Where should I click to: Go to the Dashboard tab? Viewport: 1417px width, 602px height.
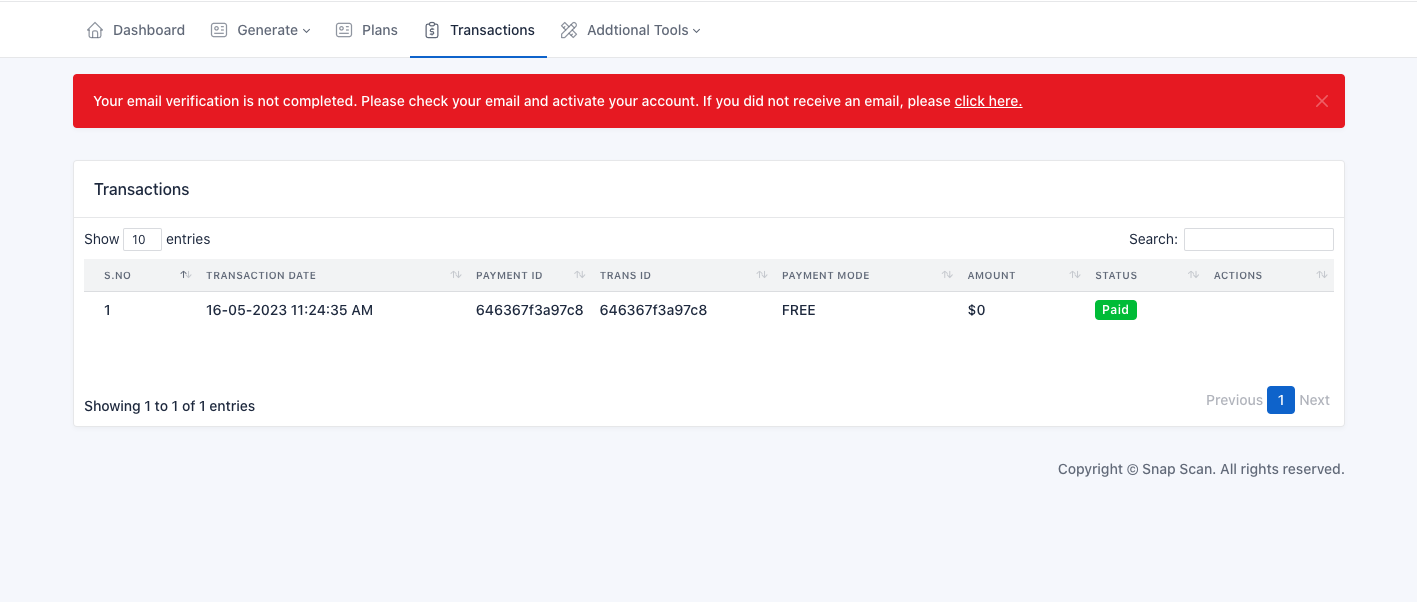tap(148, 30)
